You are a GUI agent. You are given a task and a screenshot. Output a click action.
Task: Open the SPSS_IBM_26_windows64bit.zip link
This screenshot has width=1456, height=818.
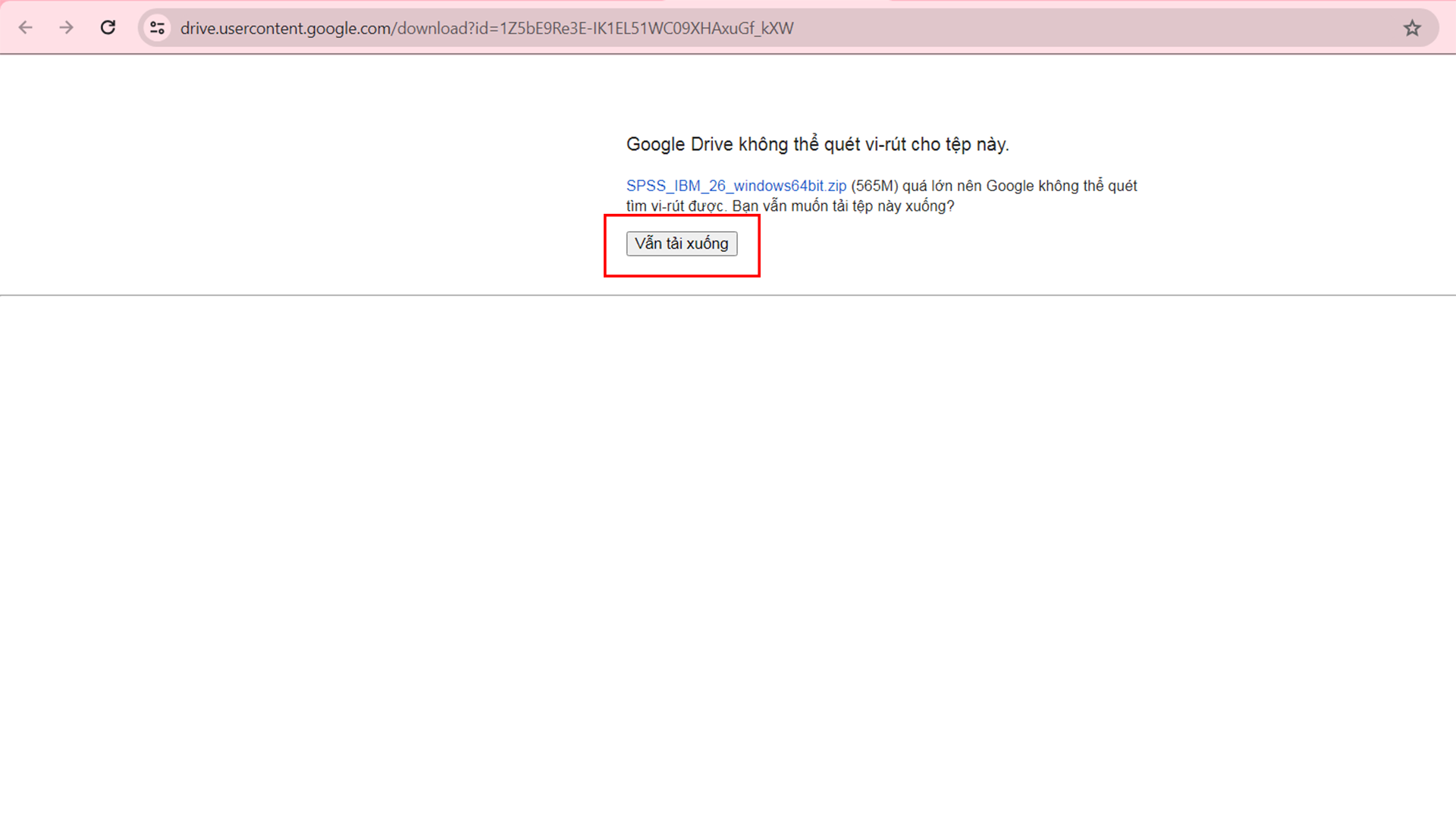point(736,186)
